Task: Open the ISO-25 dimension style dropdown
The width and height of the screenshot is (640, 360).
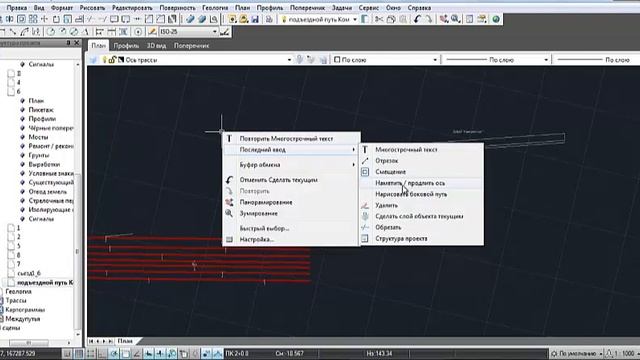Action: 215,32
